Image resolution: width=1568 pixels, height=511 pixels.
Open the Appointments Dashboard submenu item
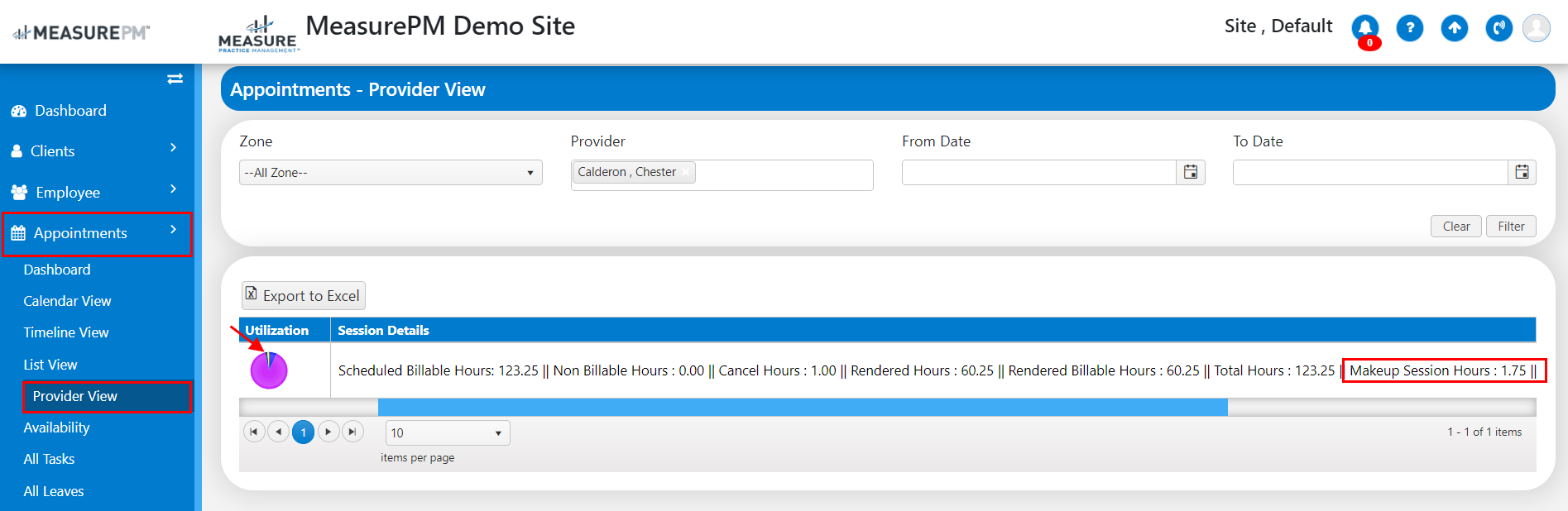(57, 270)
